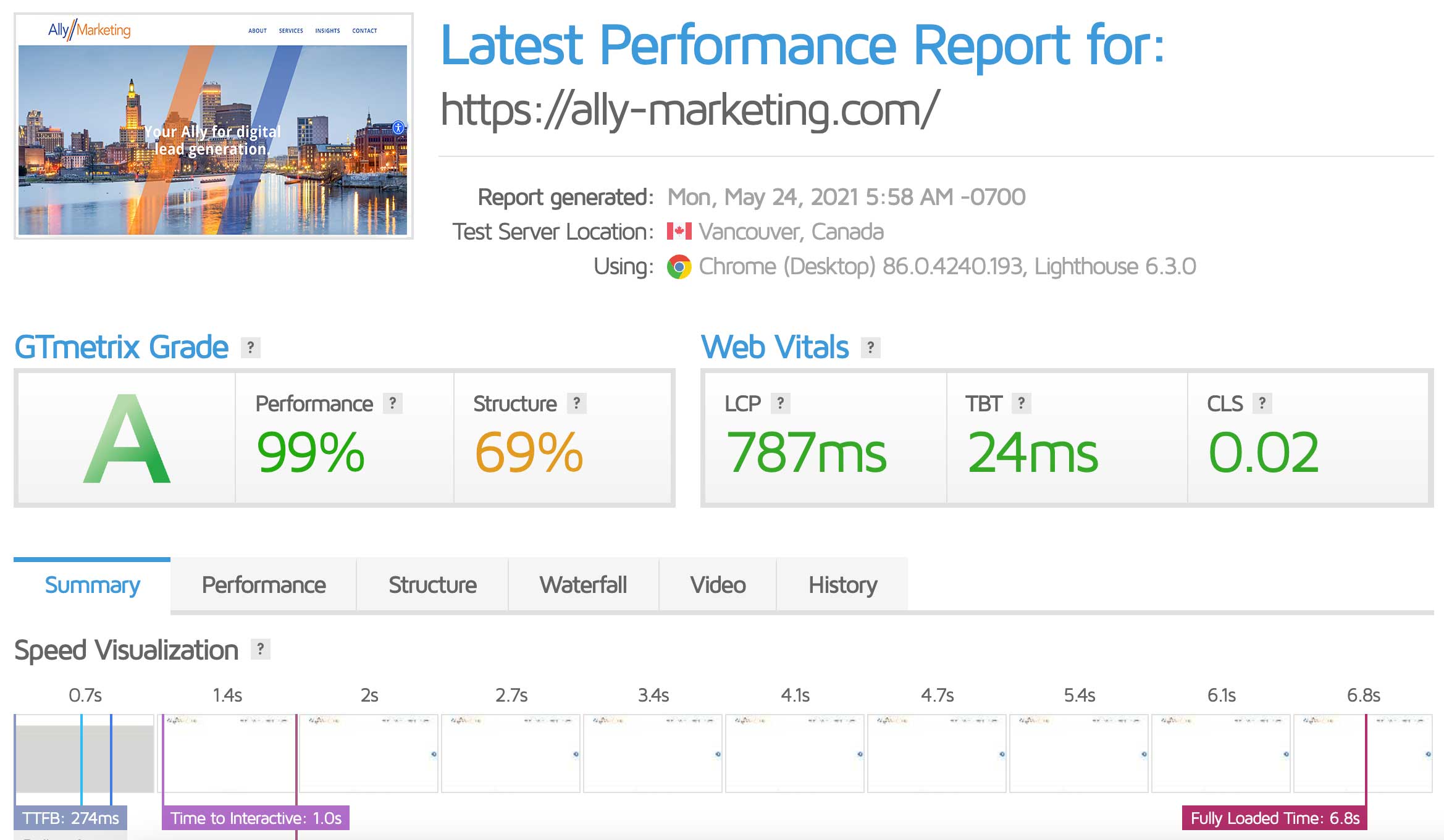Open the Web Vitals help icon
1444x840 pixels.
[x=870, y=346]
